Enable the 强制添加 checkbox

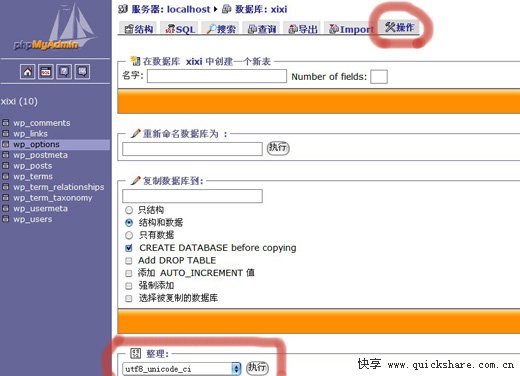click(x=129, y=286)
